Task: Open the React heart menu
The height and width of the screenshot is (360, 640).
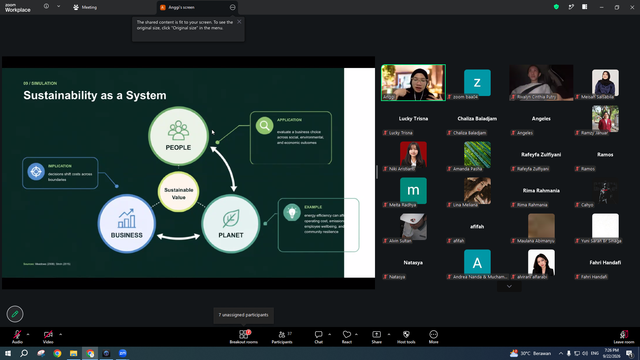Action: [347, 337]
